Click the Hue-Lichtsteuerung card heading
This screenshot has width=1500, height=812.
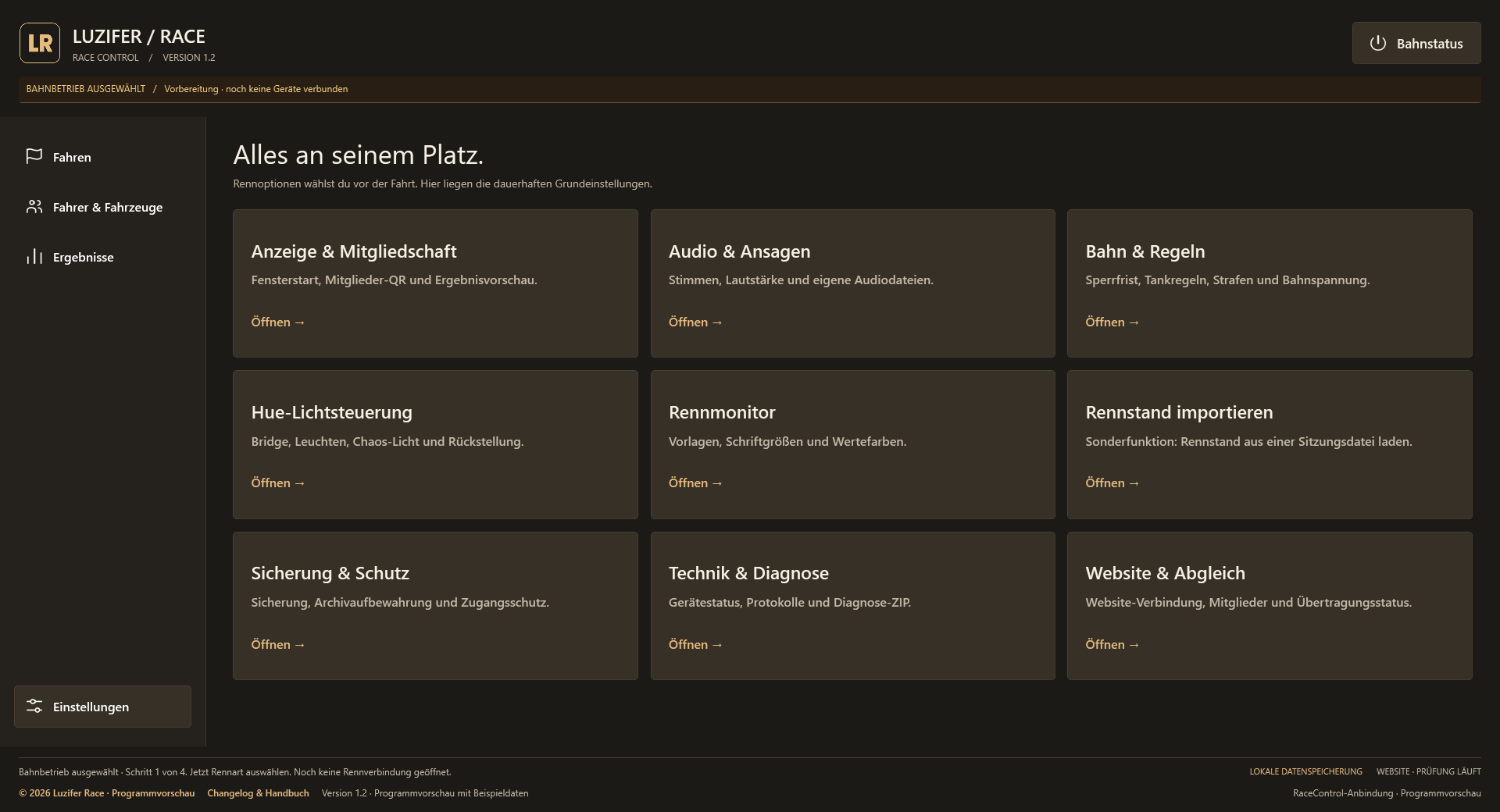click(331, 412)
